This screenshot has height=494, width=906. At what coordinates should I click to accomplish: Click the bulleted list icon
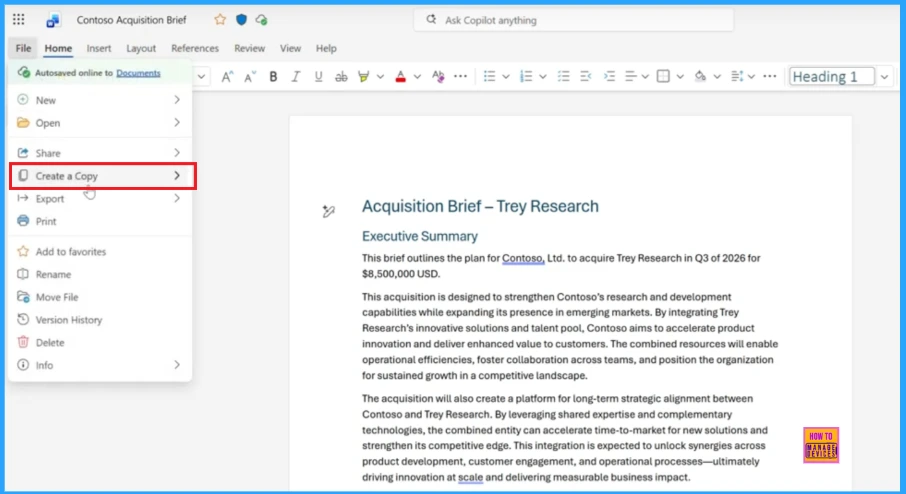click(x=489, y=77)
